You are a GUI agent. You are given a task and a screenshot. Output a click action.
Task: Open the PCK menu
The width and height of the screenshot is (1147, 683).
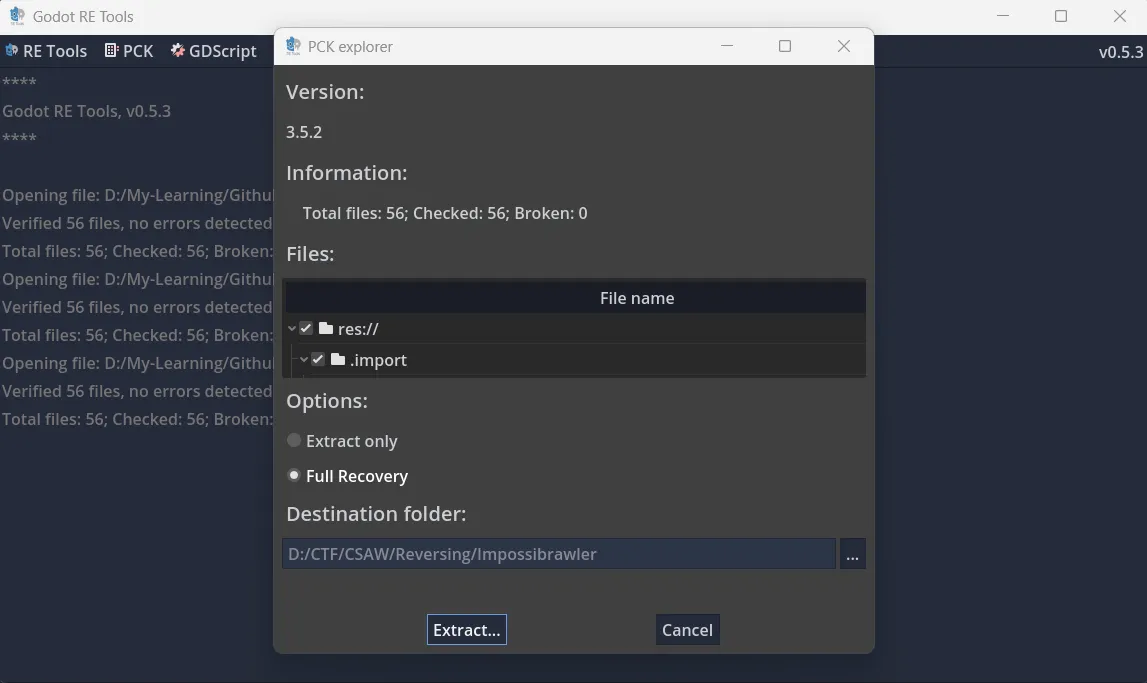tap(129, 51)
